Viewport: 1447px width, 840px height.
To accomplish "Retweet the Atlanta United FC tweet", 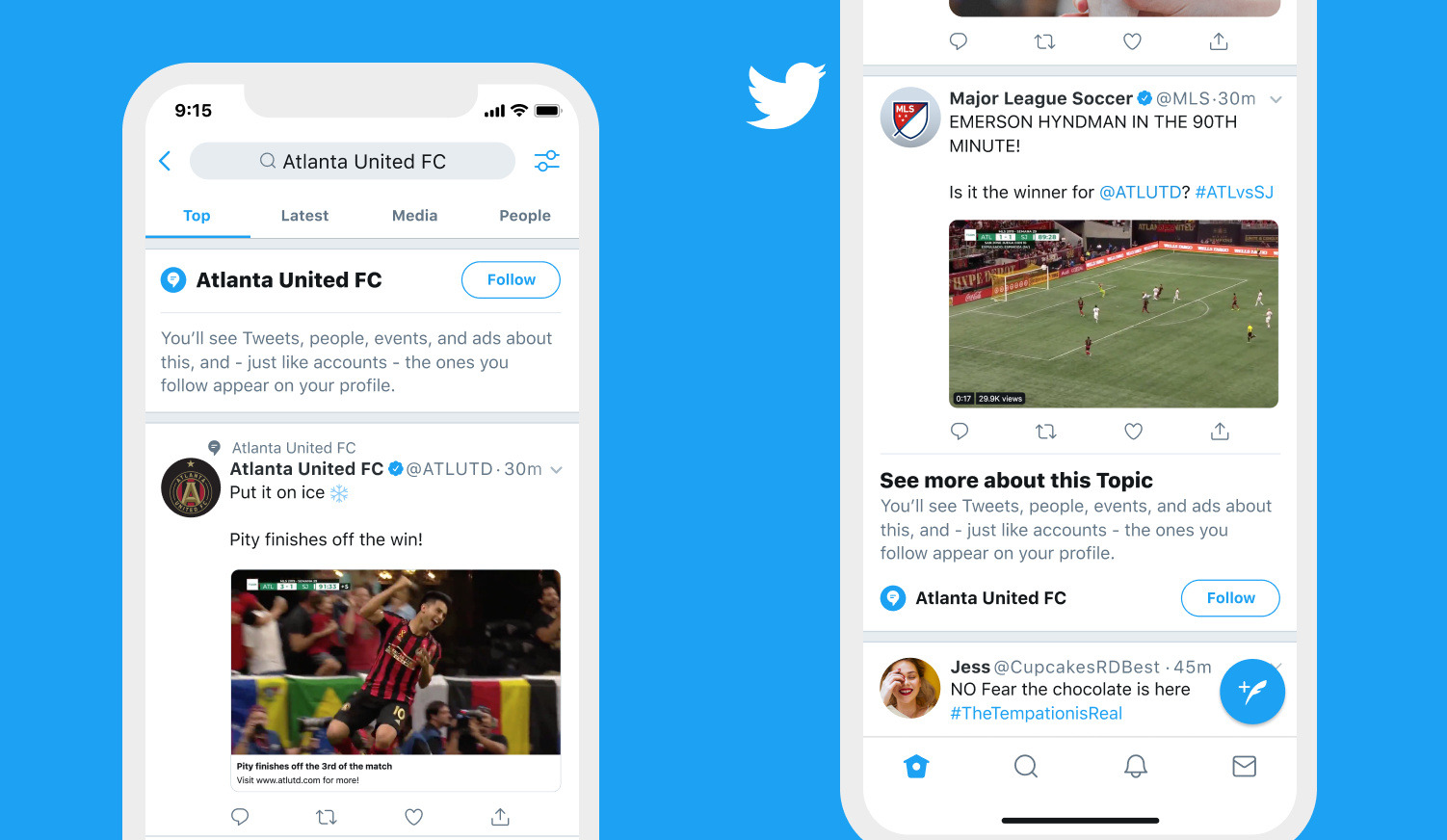I will point(327,817).
